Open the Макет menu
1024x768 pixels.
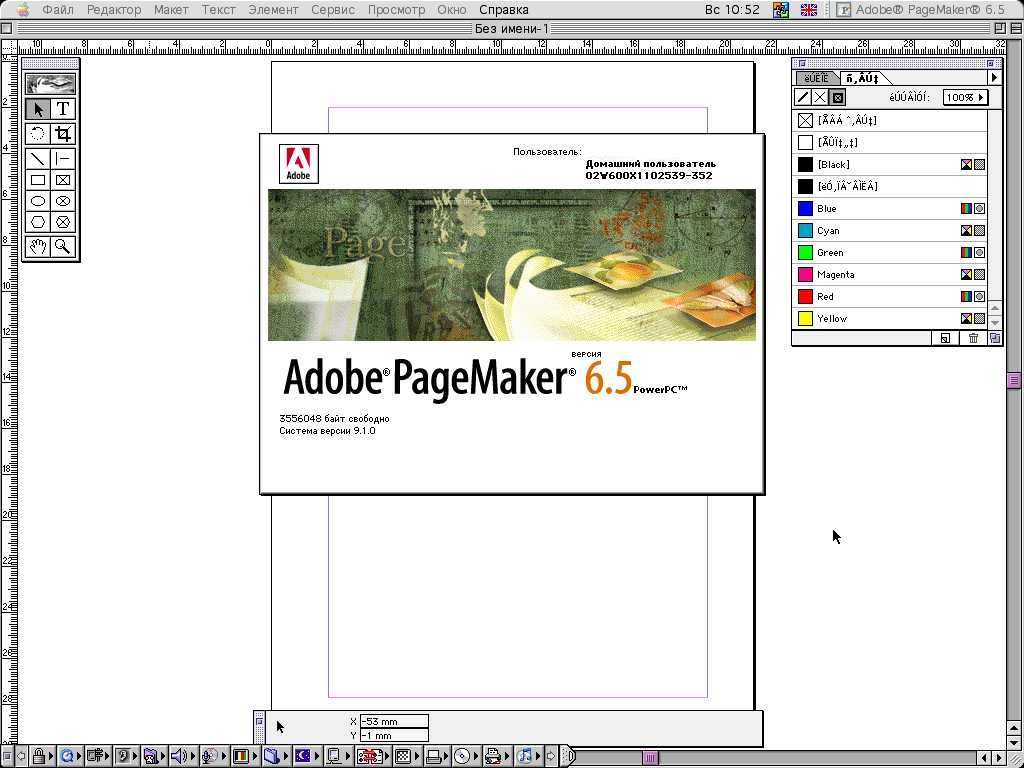[x=172, y=10]
